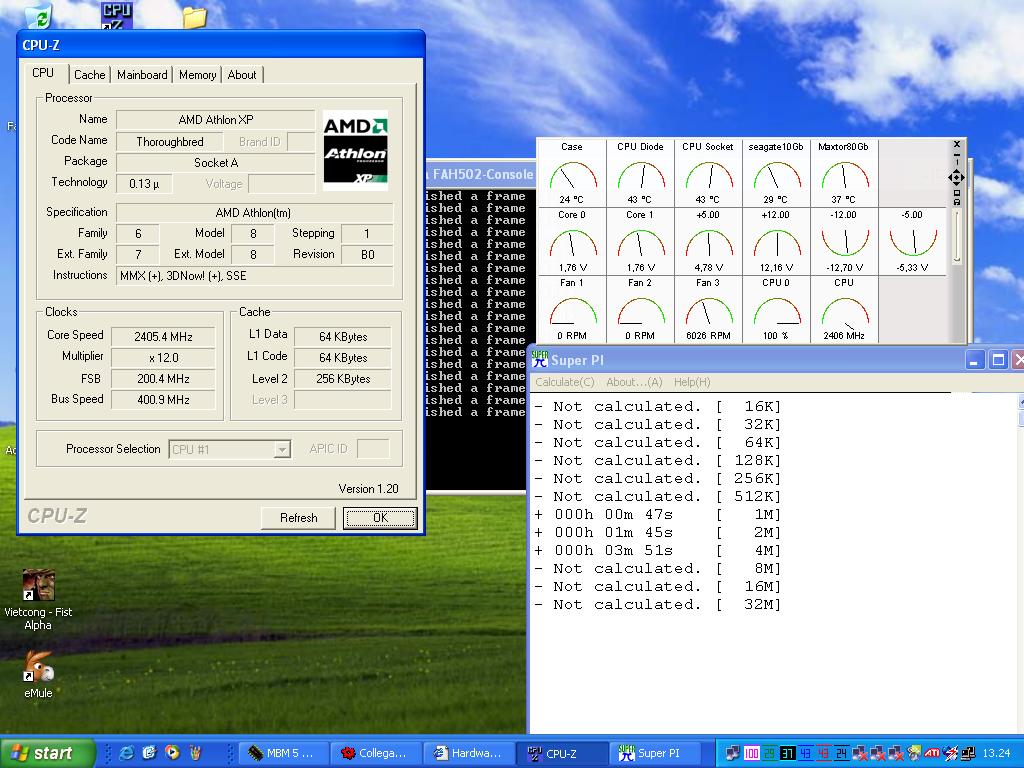Switch to the Memory tab in CPU-Z
This screenshot has height=768, width=1024.
pyautogui.click(x=197, y=74)
